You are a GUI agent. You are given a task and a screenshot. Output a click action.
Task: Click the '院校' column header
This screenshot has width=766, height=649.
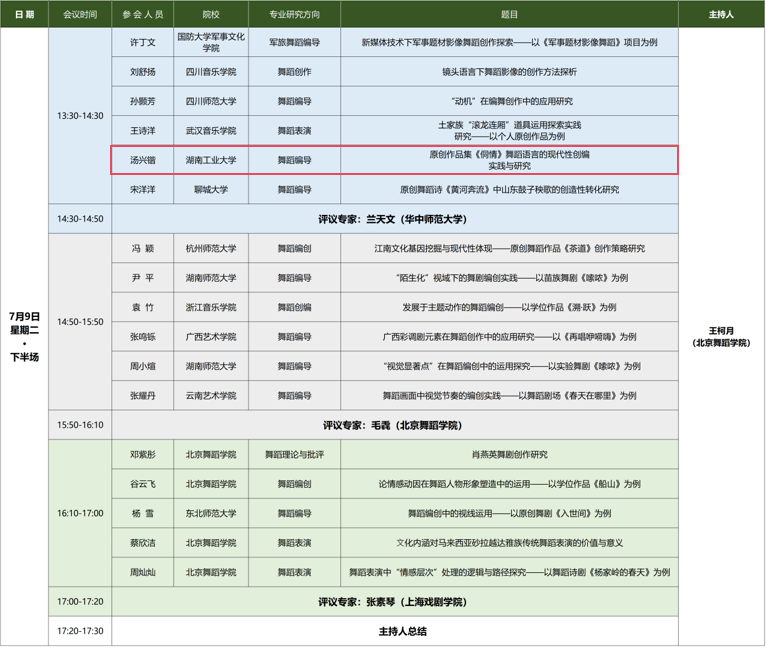pos(211,14)
